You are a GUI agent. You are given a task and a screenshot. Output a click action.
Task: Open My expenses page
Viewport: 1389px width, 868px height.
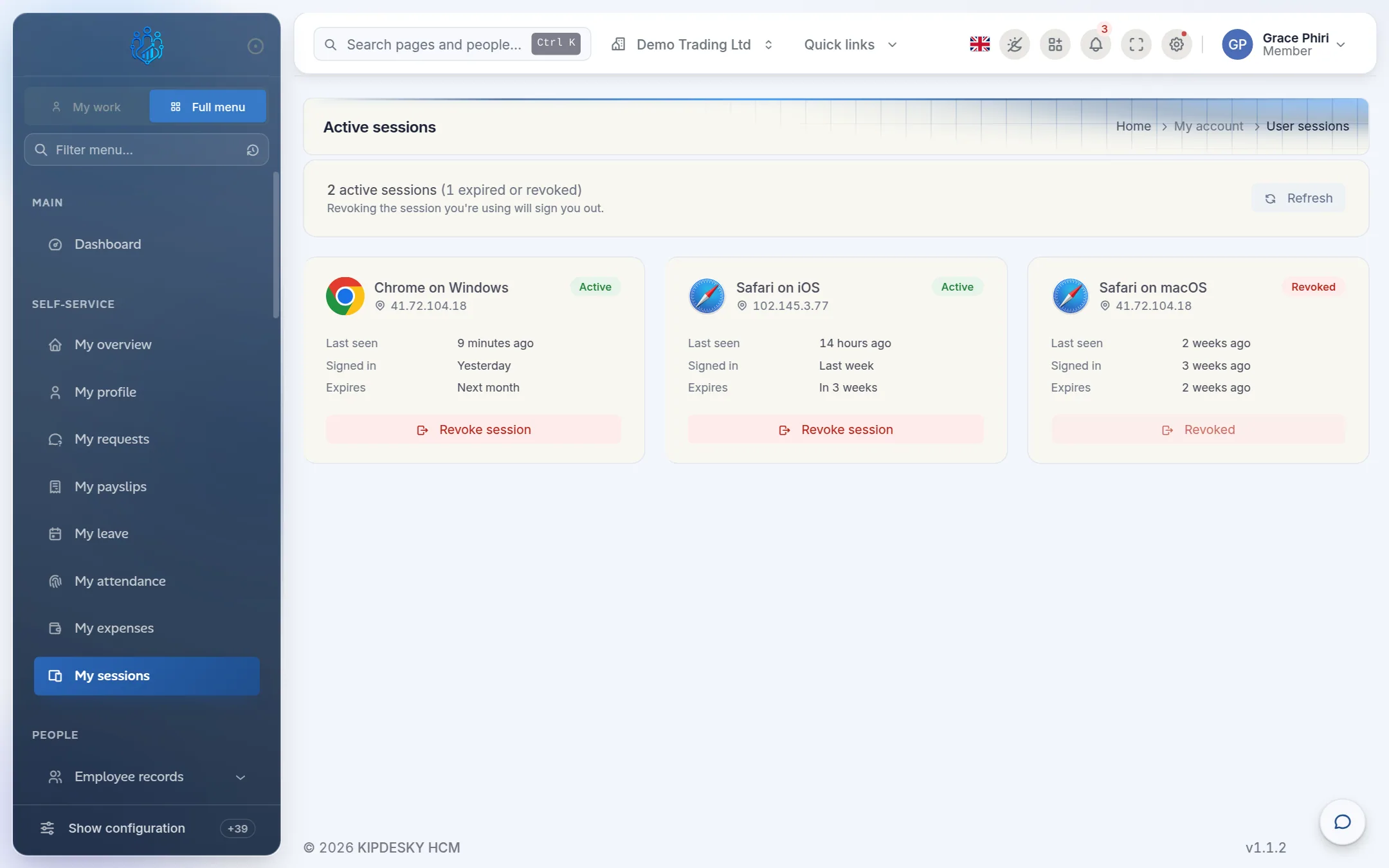(147, 628)
